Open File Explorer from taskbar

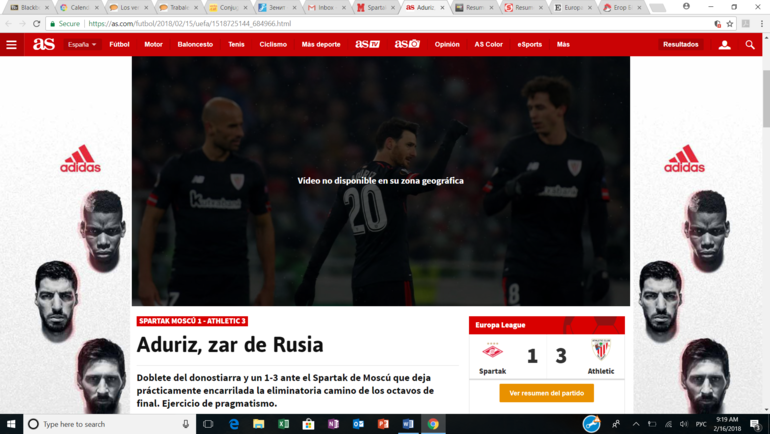coord(259,424)
